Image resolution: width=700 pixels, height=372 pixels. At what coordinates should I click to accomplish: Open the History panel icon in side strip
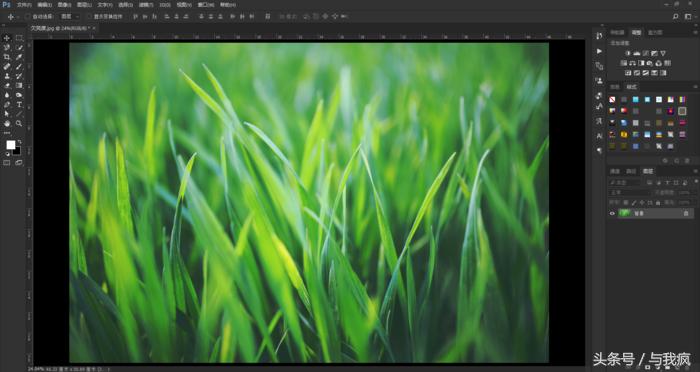(x=599, y=36)
